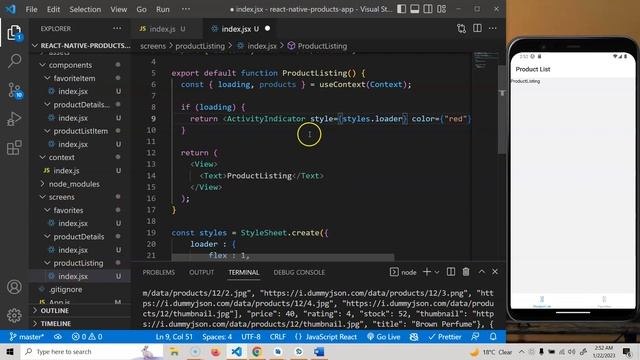Select the index.jsx editor tab
Image resolution: width=640 pixels, height=360 pixels.
[x=240, y=29]
